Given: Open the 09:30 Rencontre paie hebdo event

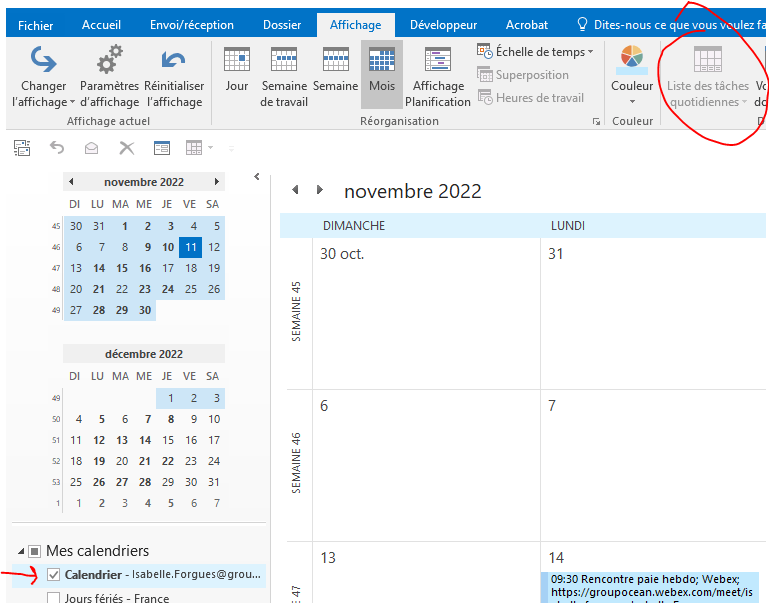Looking at the screenshot, I should (x=652, y=587).
